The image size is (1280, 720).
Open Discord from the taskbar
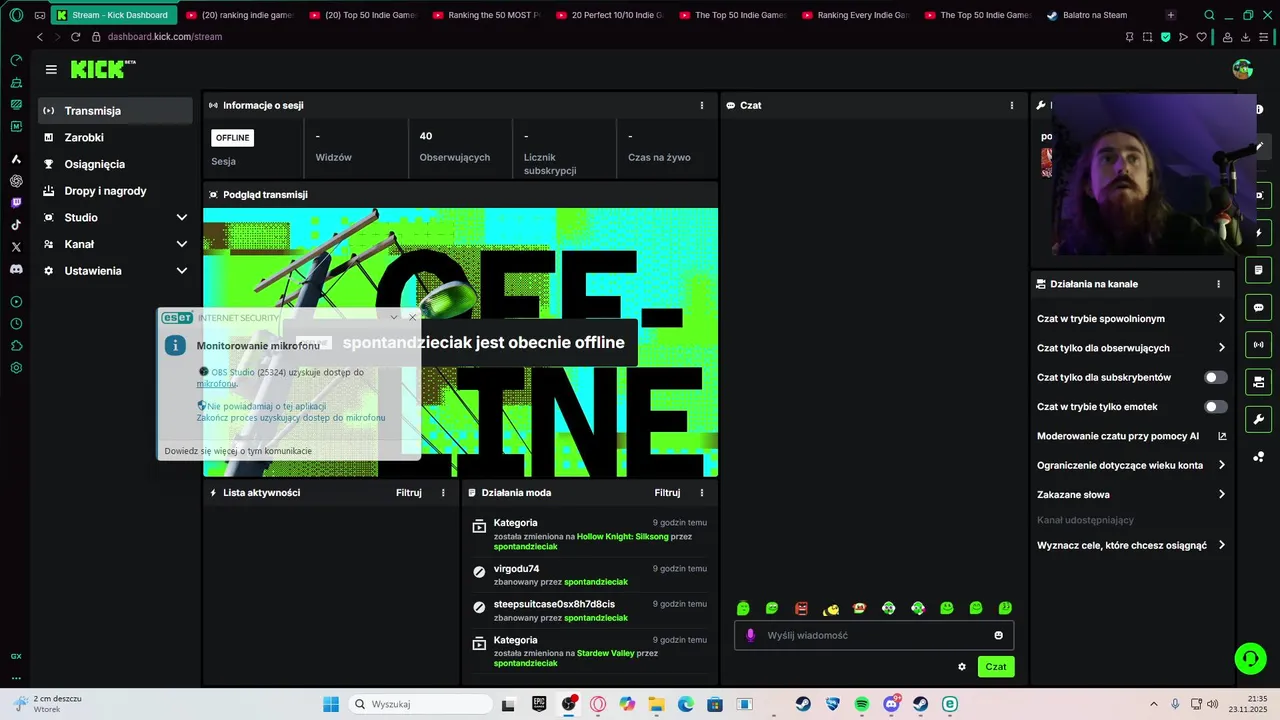pos(891,704)
